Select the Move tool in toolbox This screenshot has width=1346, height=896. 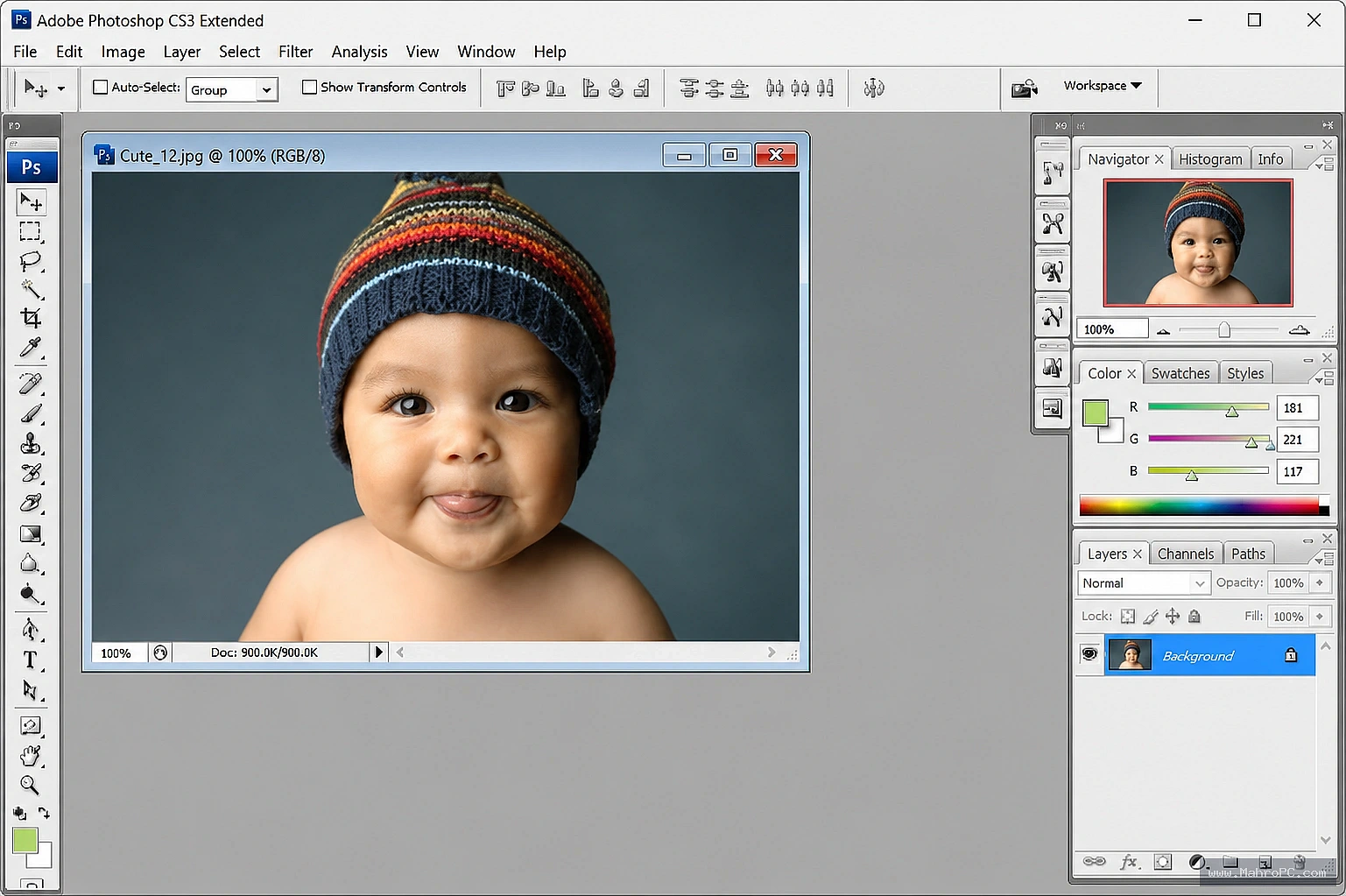click(x=31, y=202)
